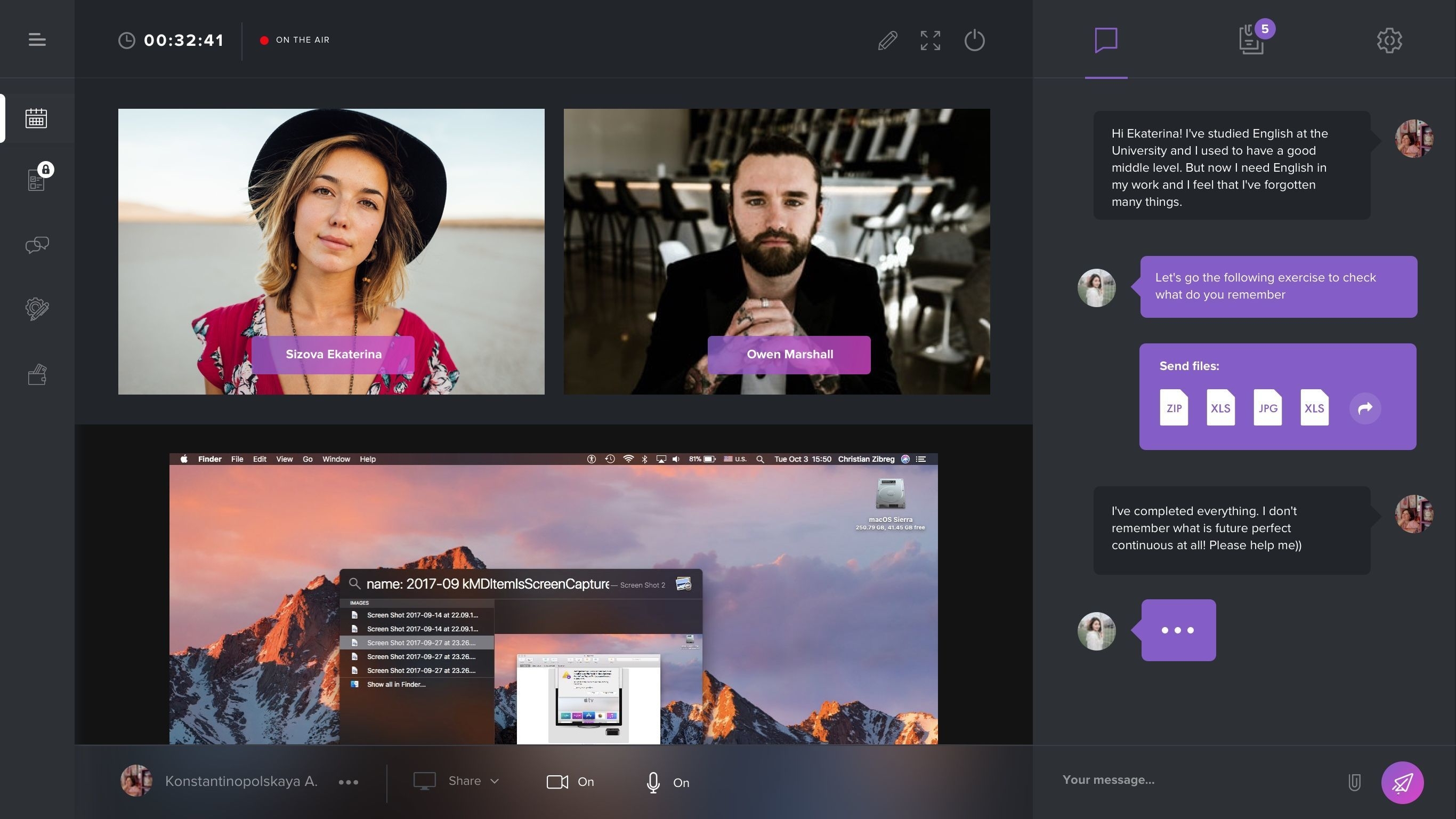Open conversations from the sidebar
Viewport: 1456px width, 819px height.
(37, 245)
